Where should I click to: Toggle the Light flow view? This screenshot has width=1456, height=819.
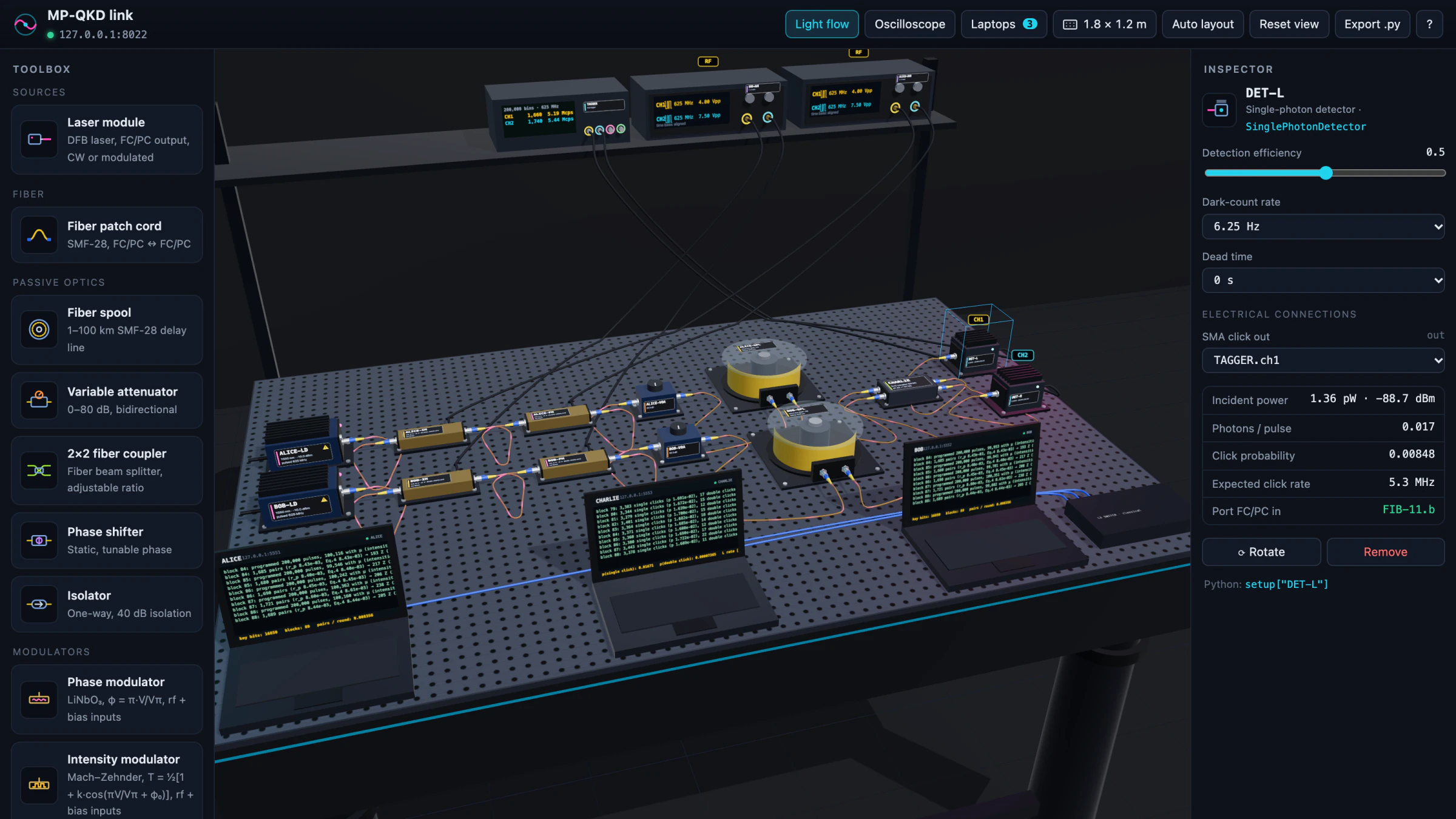click(822, 24)
